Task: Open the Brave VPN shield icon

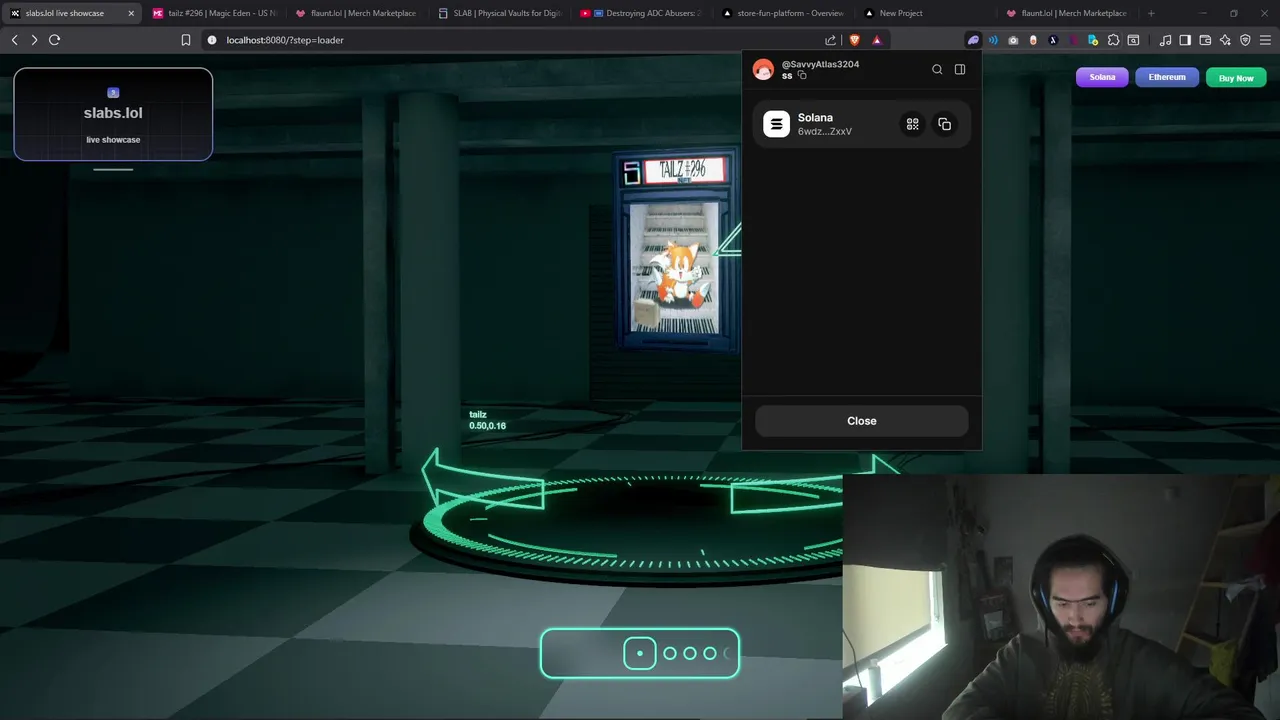Action: coord(1245,40)
